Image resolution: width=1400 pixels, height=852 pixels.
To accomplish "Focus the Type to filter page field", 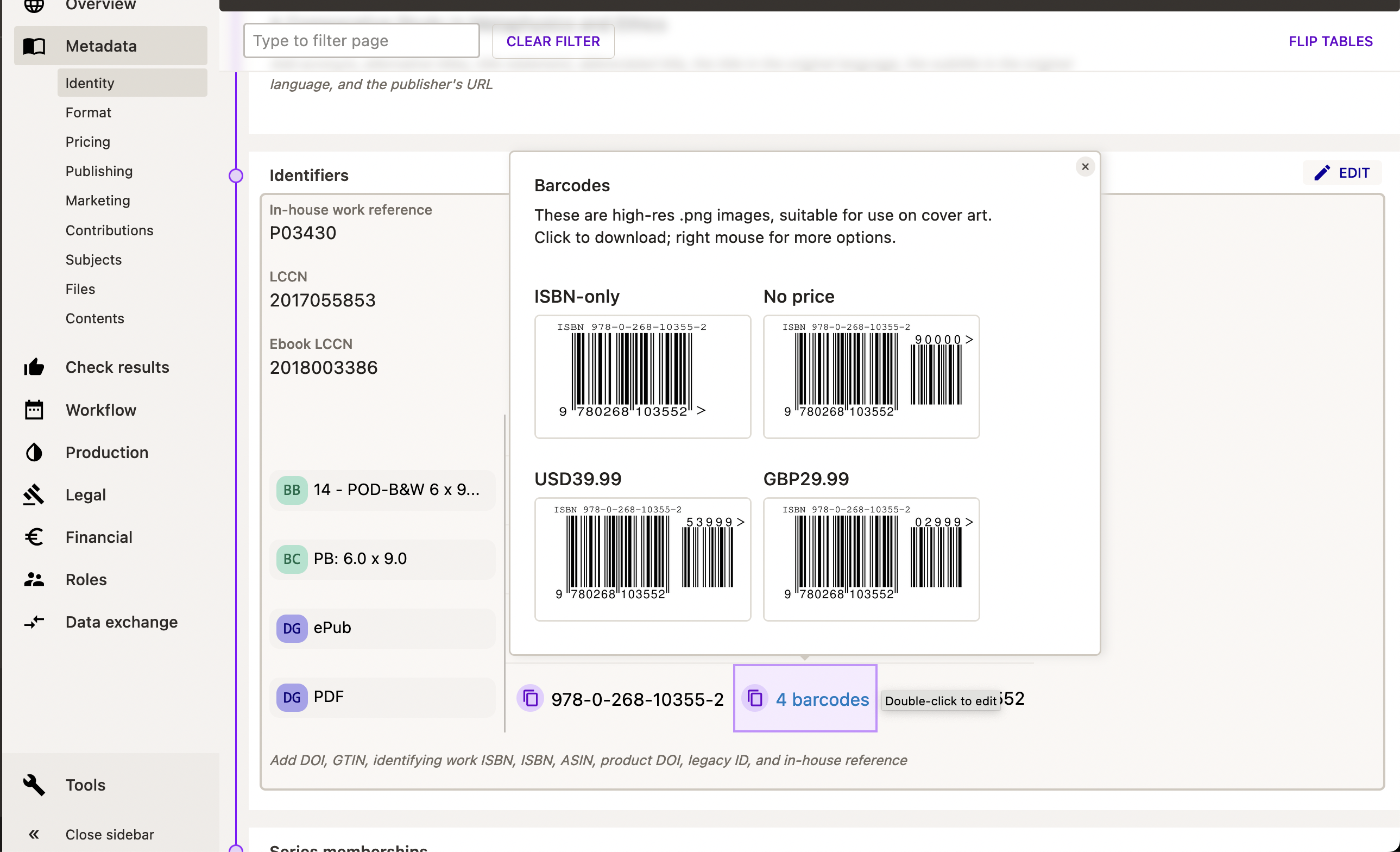I will click(x=361, y=40).
